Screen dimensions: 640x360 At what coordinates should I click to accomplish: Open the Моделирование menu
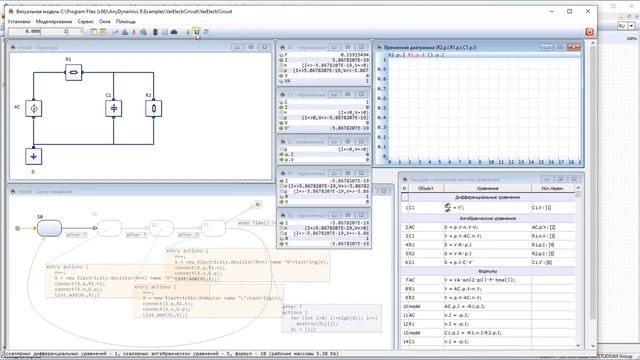(53, 21)
